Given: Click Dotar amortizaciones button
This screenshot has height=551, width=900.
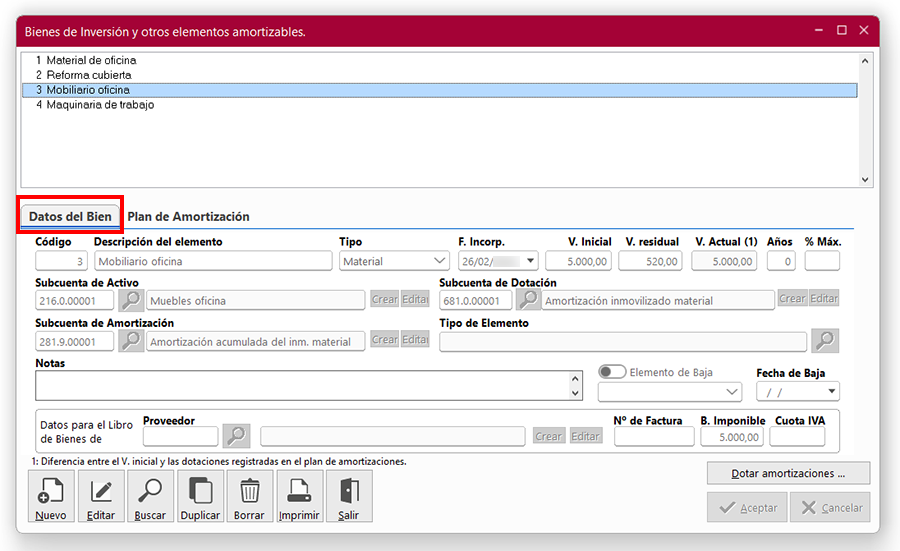Looking at the screenshot, I should point(788,473).
